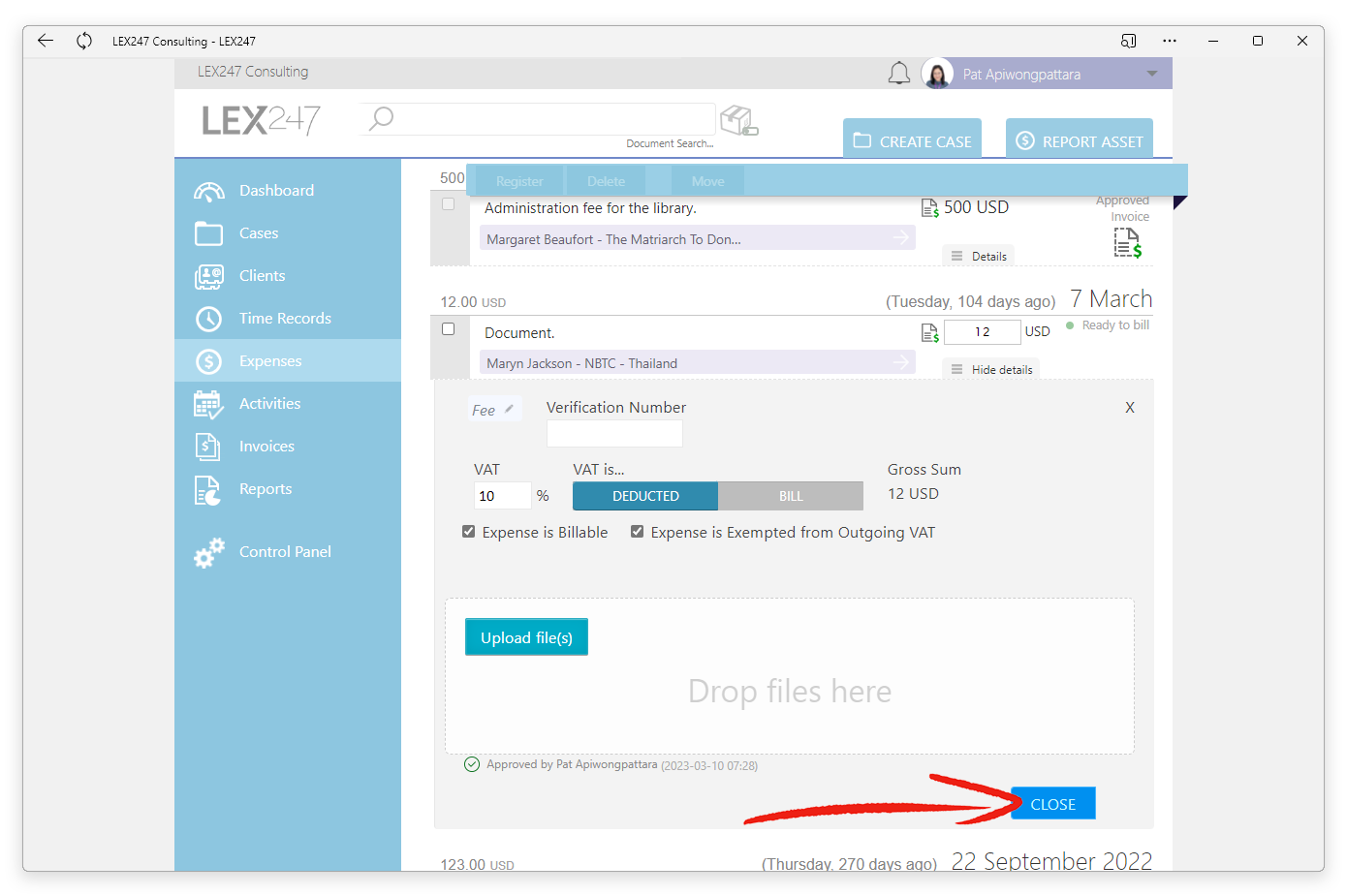Image resolution: width=1347 pixels, height=896 pixels.
Task: Open the Clients icon in sidebar
Action: point(208,276)
